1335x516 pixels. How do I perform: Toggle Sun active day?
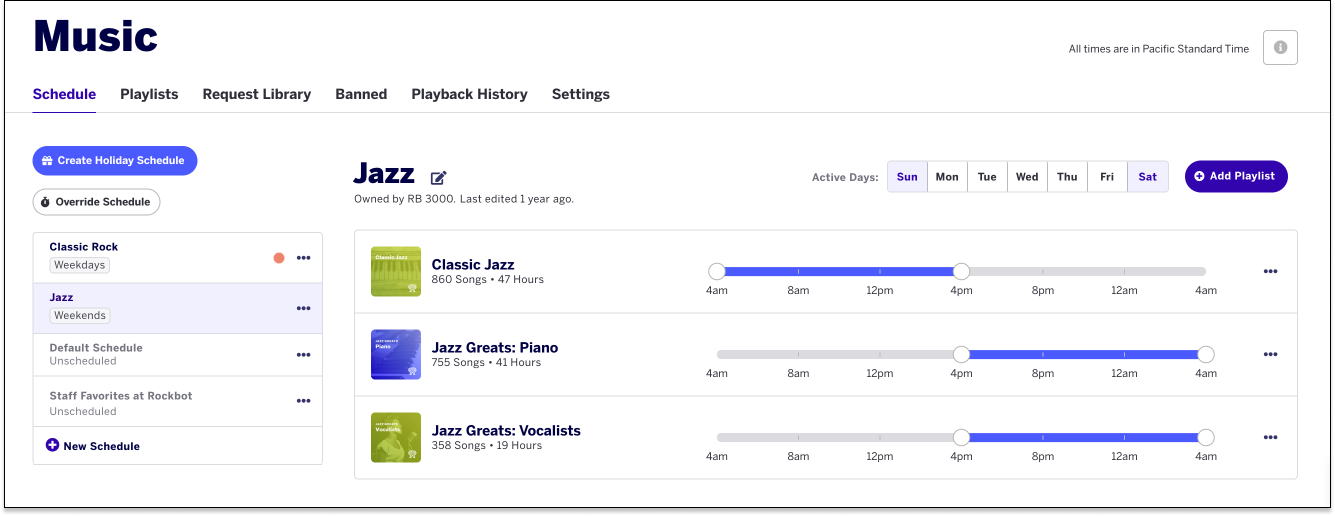pos(907,177)
